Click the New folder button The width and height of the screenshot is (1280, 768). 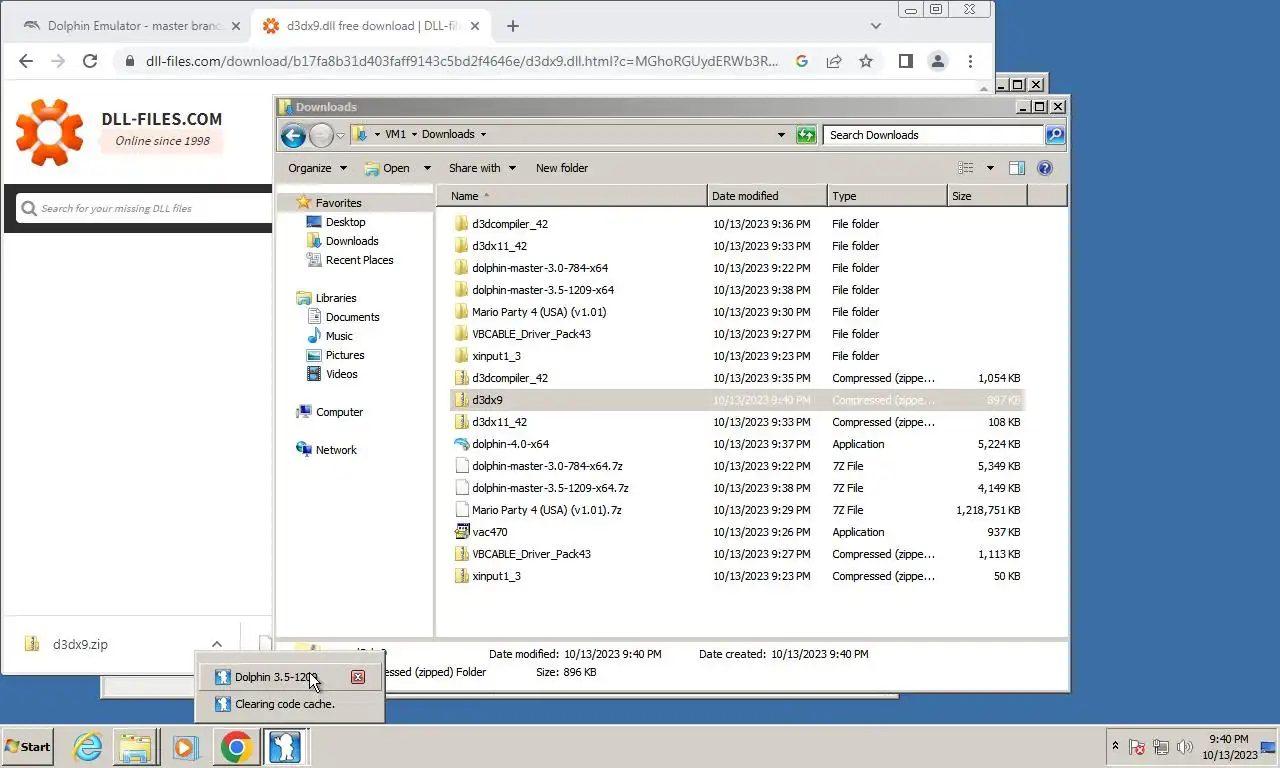tap(562, 168)
